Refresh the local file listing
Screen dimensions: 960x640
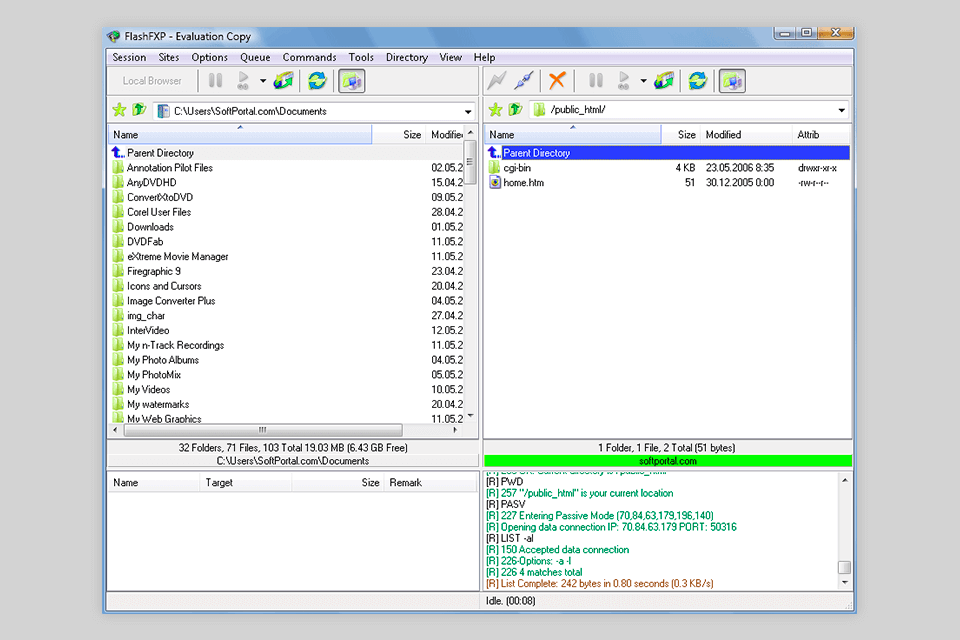[x=317, y=81]
